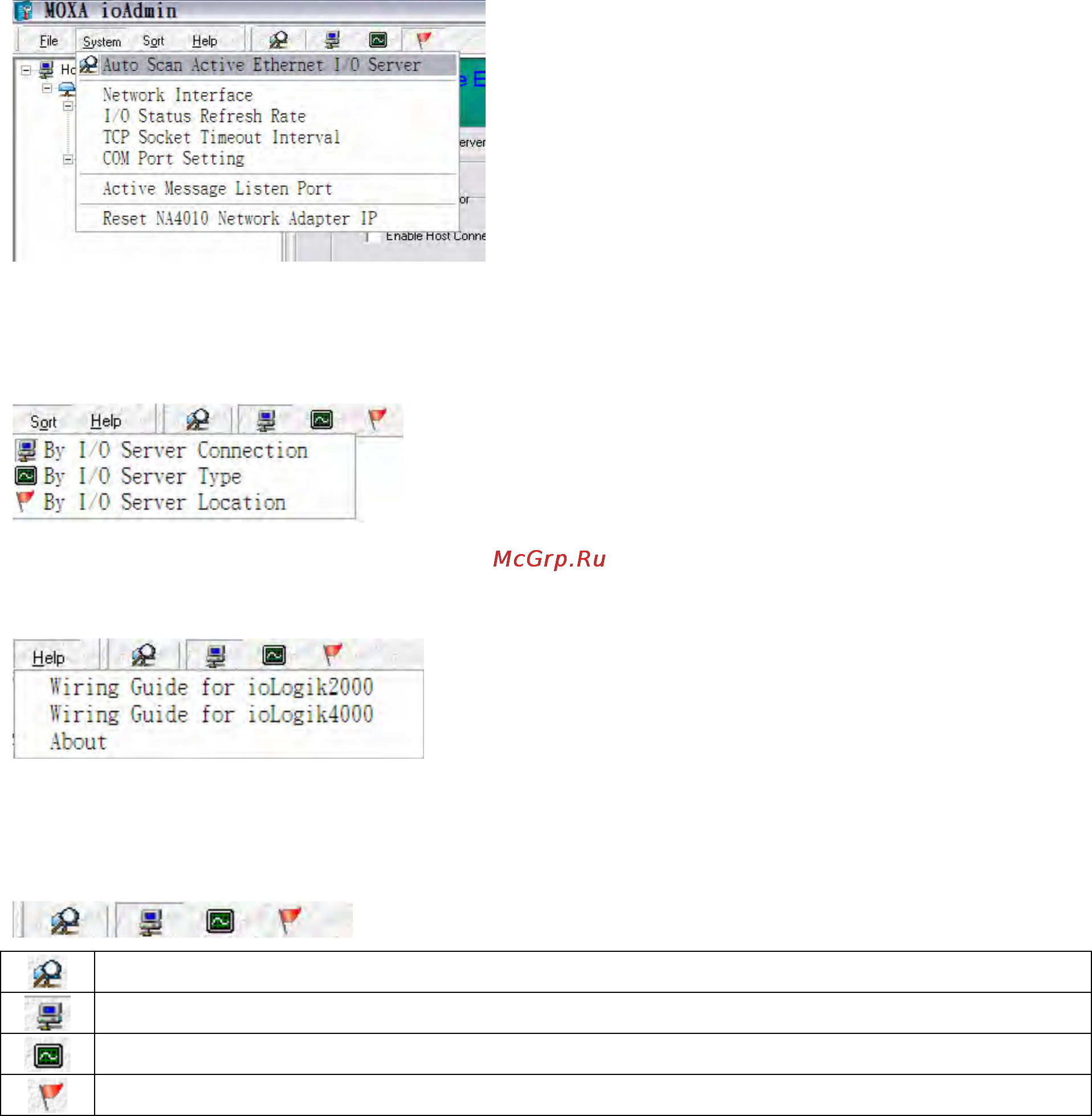The width and height of the screenshot is (1092, 1116).
Task: Click the MOXA ioAdmin title bar app icon
Action: pyautogui.click(x=22, y=11)
